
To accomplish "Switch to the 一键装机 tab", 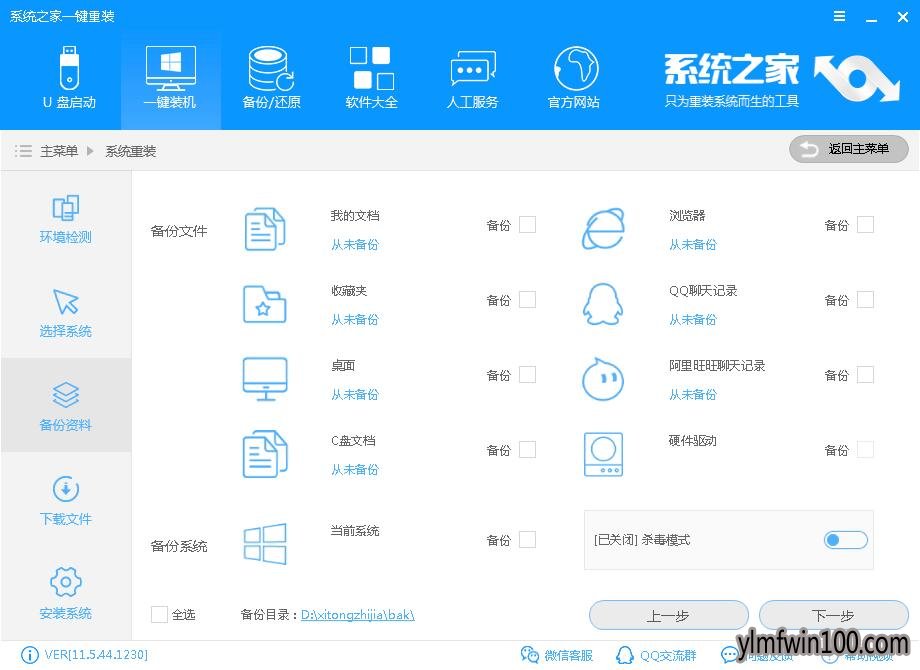I will click(170, 78).
